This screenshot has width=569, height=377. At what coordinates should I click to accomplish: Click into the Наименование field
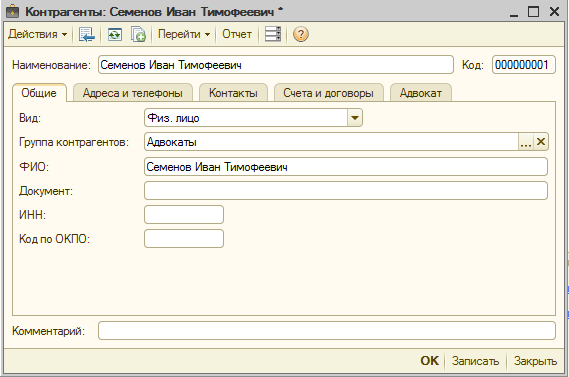[276, 65]
